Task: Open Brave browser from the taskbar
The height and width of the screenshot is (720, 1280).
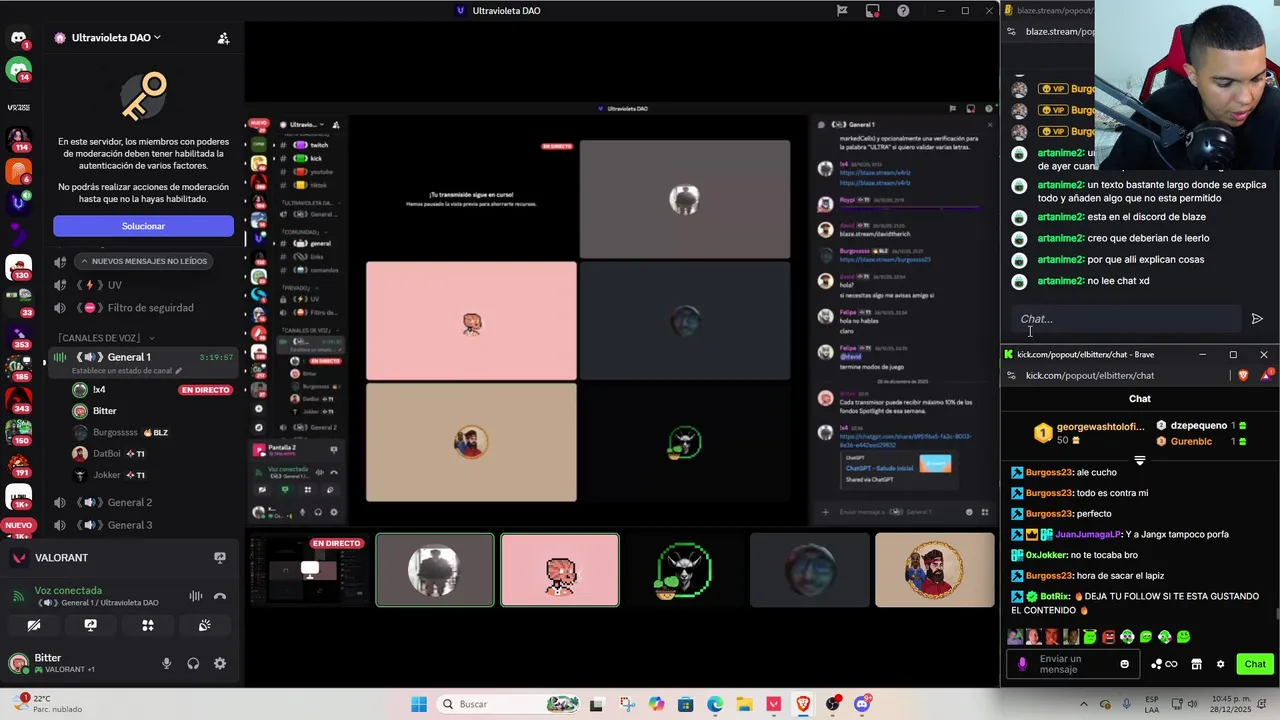Action: point(803,704)
